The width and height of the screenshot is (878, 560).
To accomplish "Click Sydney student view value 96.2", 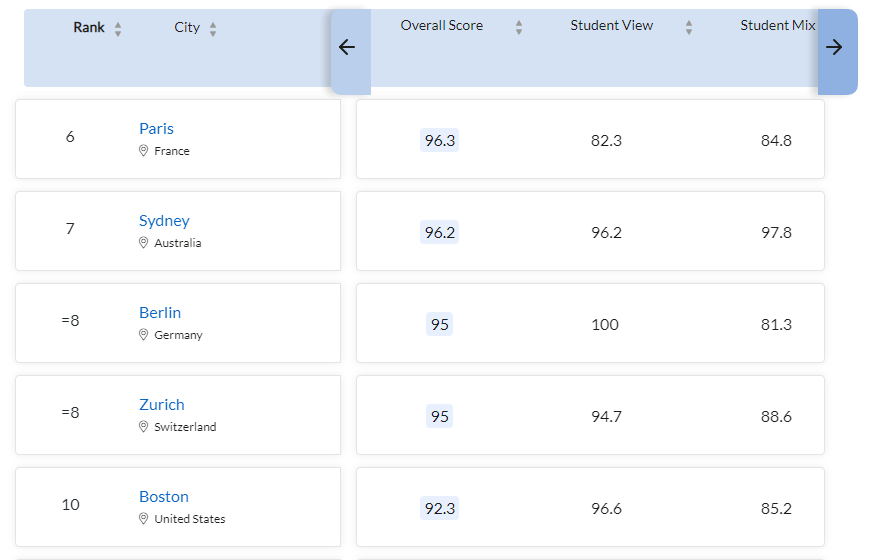I will (x=606, y=232).
